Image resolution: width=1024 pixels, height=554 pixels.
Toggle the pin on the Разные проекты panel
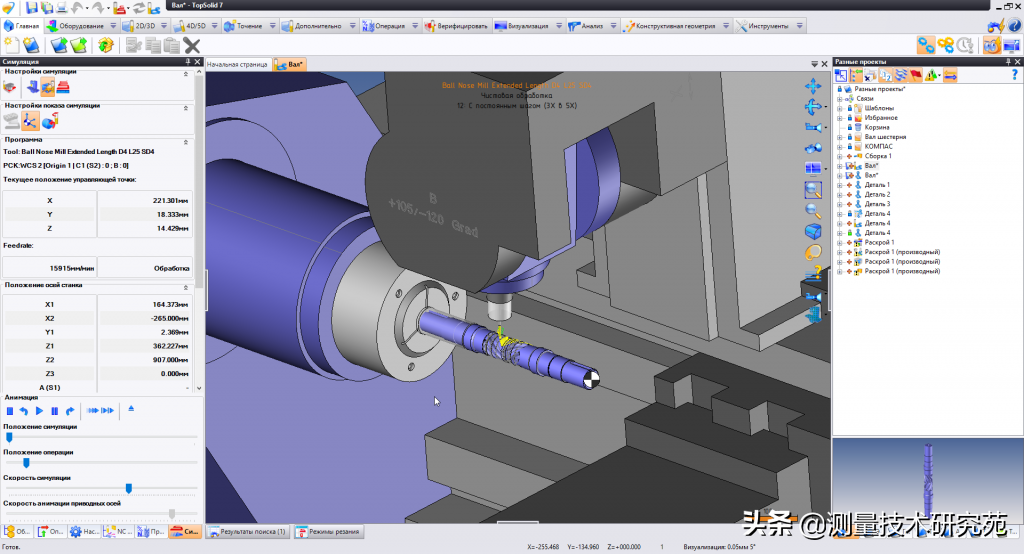(1008, 61)
